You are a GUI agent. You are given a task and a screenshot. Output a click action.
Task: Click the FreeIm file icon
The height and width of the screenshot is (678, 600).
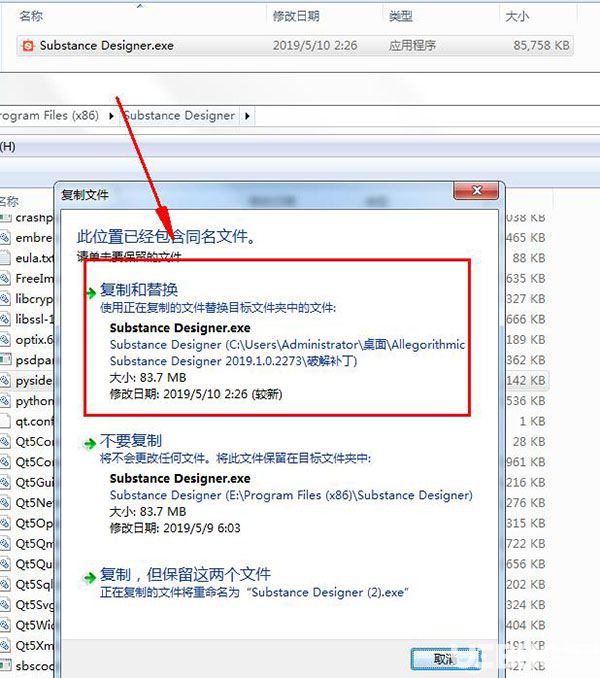pos(5,278)
